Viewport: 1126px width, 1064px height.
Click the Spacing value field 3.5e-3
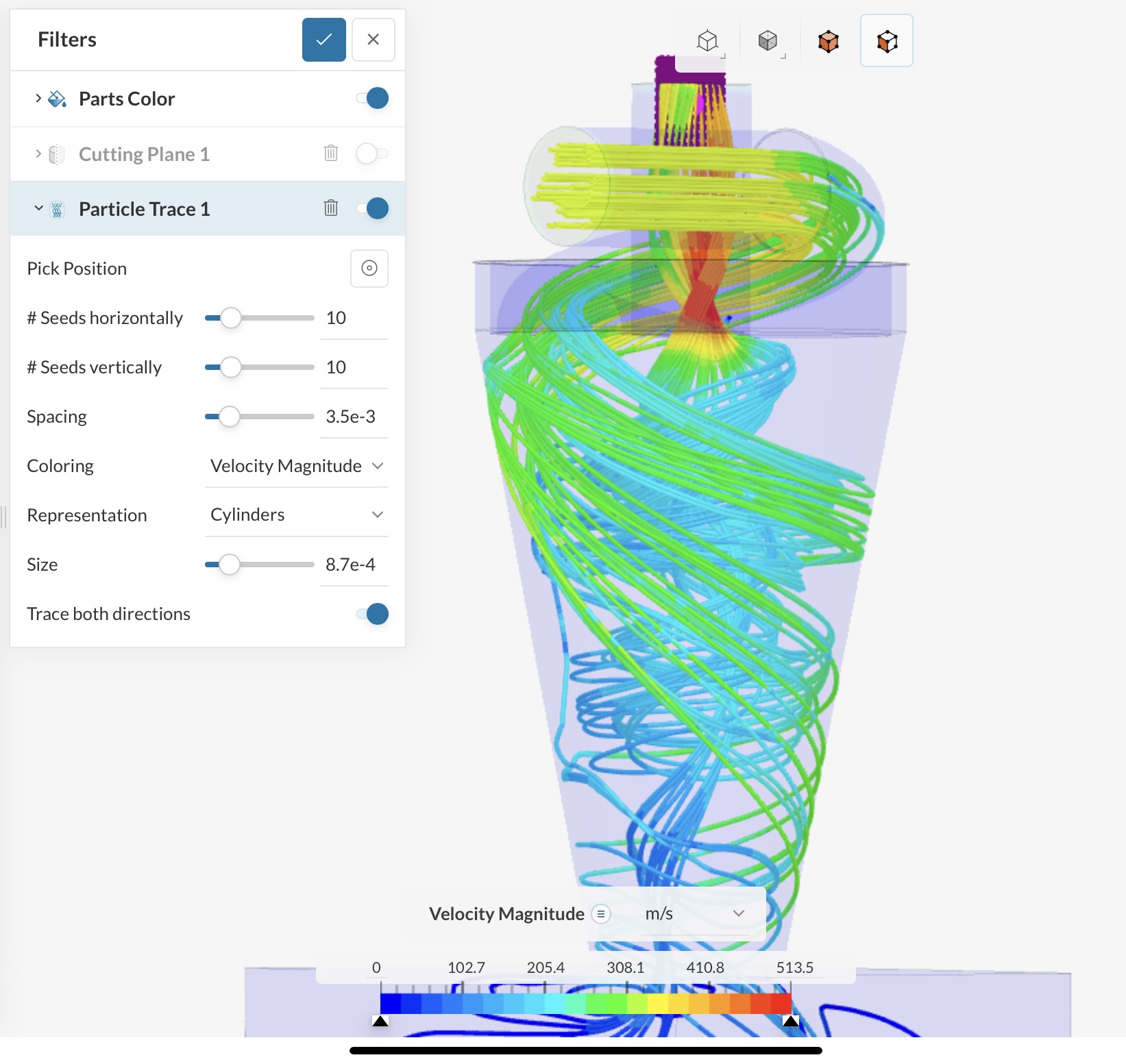[x=354, y=417]
